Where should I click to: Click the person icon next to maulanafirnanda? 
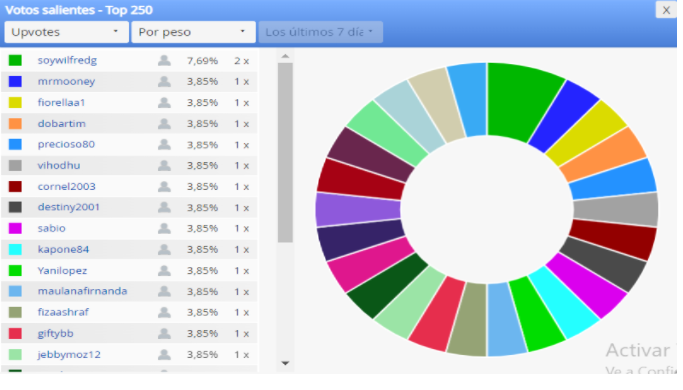pyautogui.click(x=164, y=291)
